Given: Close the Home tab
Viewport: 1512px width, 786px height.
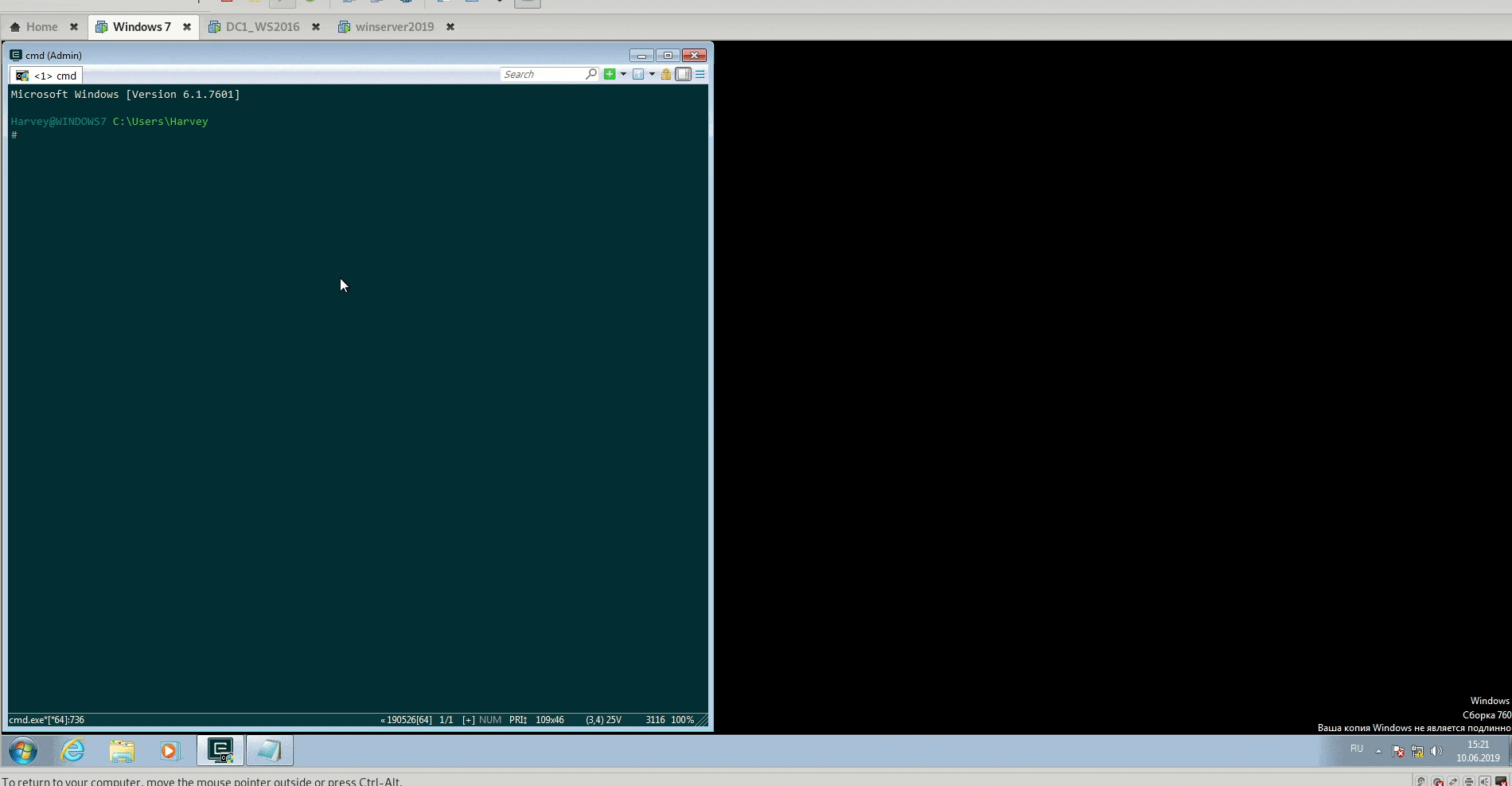Looking at the screenshot, I should click(74, 27).
